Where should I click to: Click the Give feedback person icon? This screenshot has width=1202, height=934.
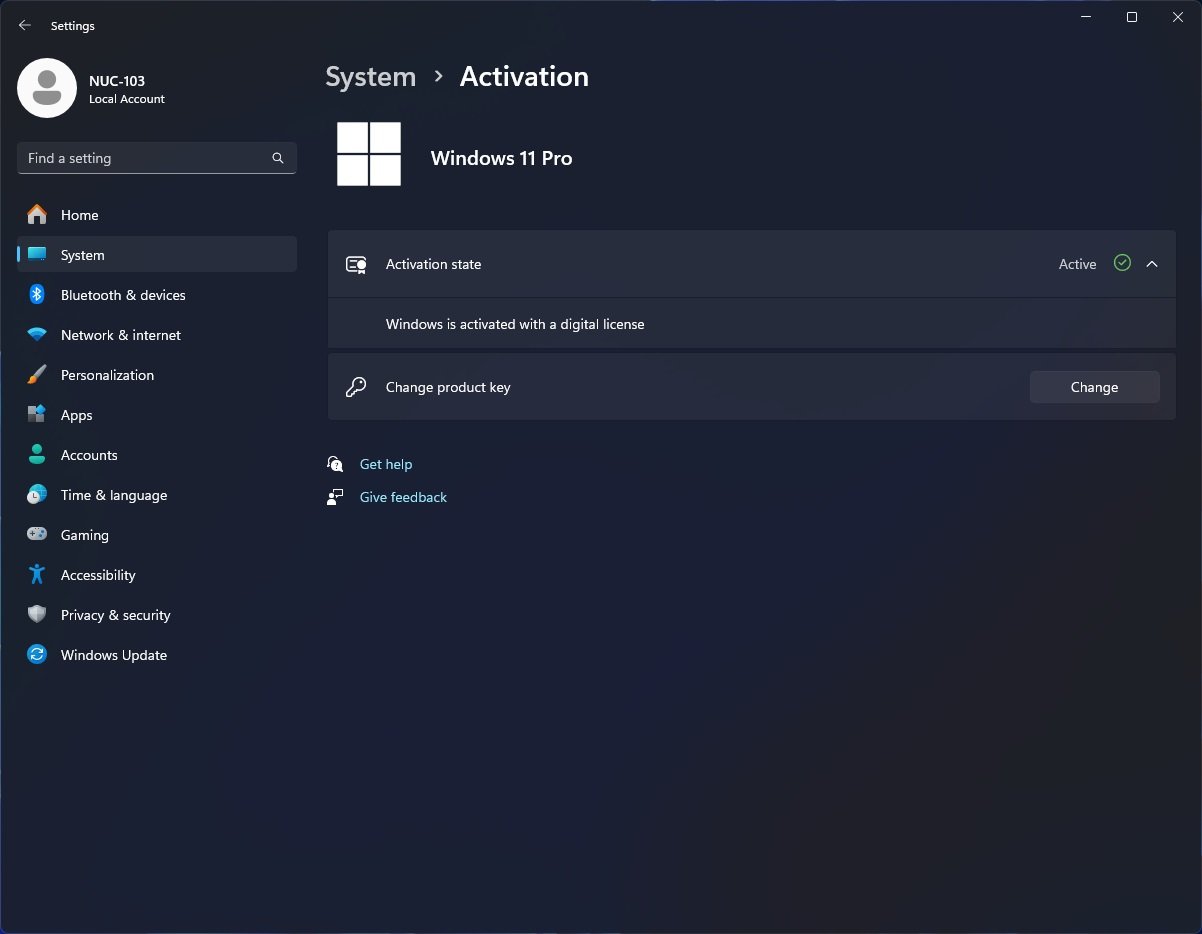(335, 497)
